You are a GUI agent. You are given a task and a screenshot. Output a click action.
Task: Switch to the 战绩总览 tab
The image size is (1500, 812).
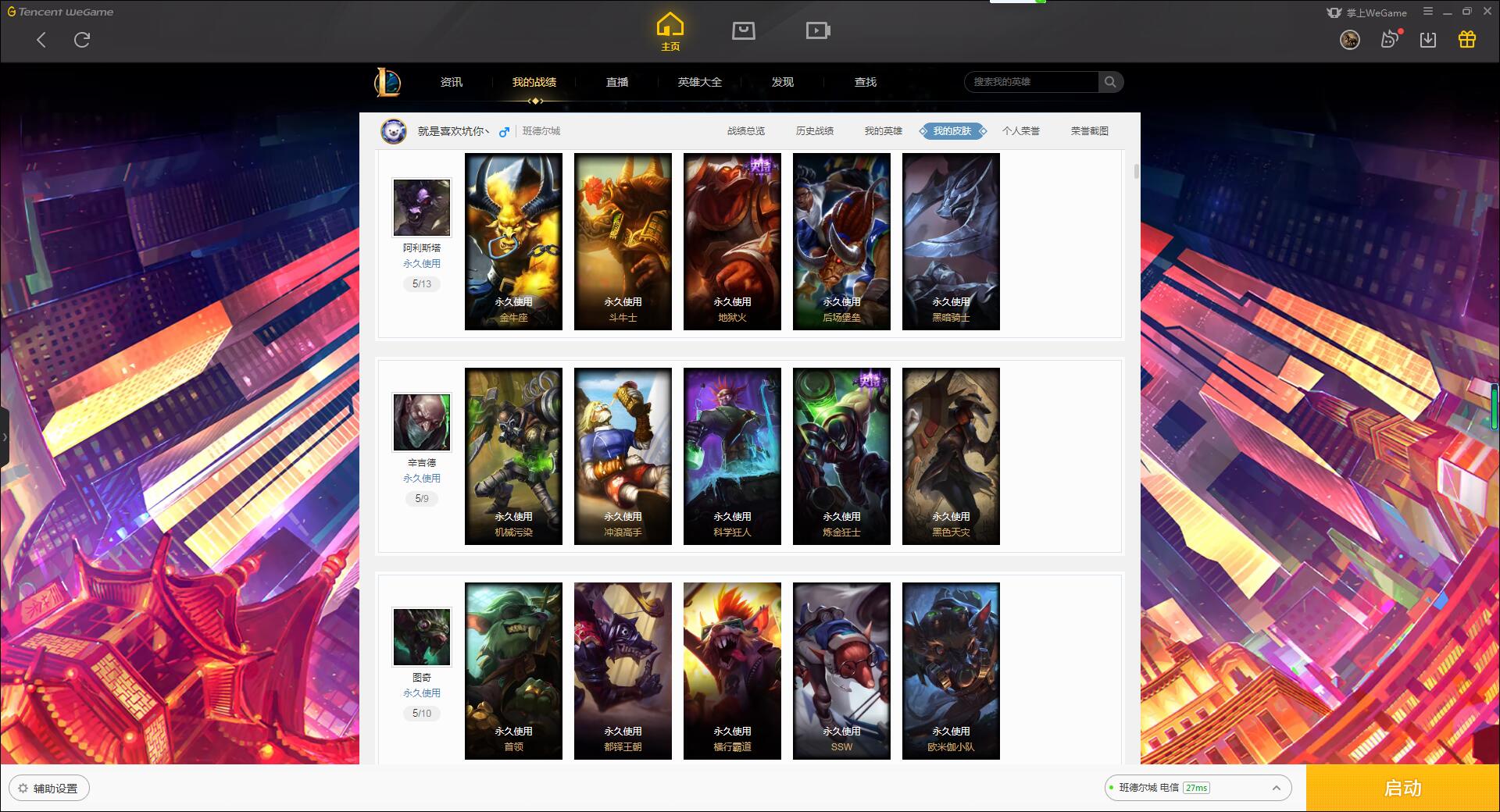pyautogui.click(x=746, y=131)
